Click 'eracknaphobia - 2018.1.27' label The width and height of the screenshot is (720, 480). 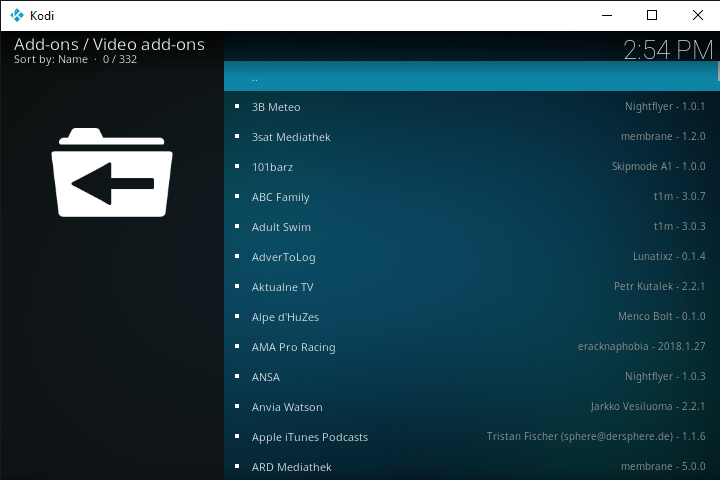tap(641, 346)
